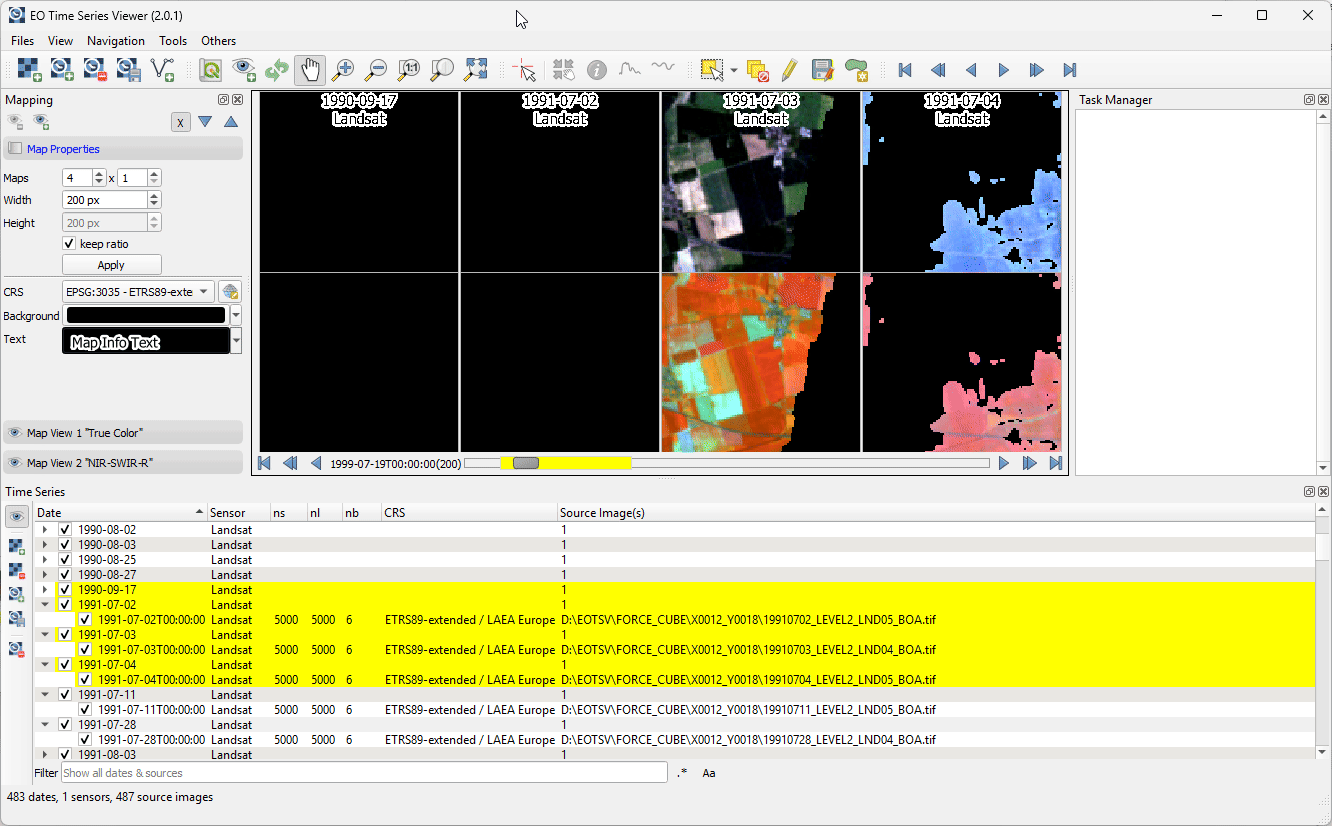The image size is (1332, 826).
Task: Expand the 1990-08-03 date row
Action: tap(45, 545)
